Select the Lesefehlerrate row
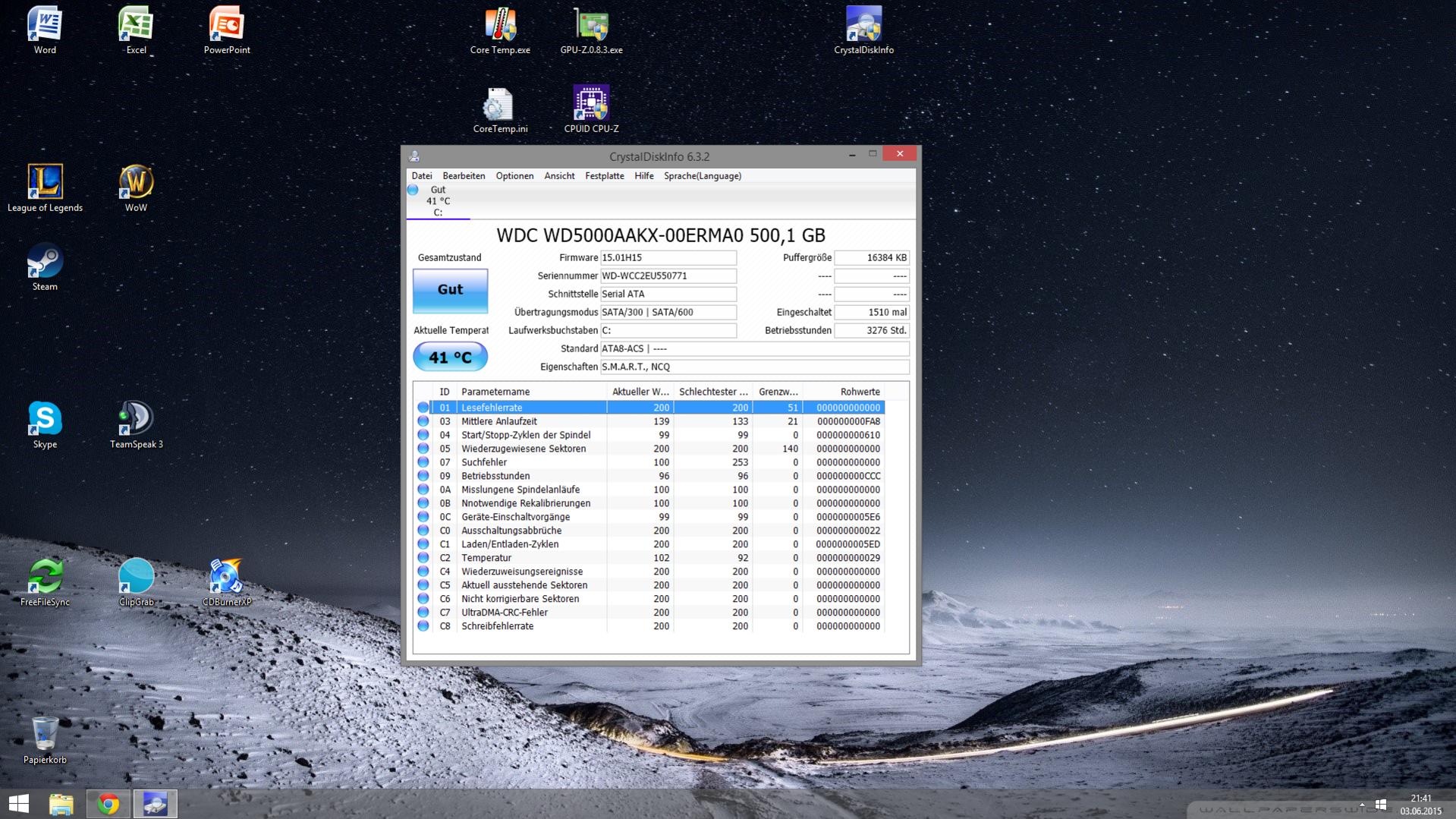 point(650,408)
